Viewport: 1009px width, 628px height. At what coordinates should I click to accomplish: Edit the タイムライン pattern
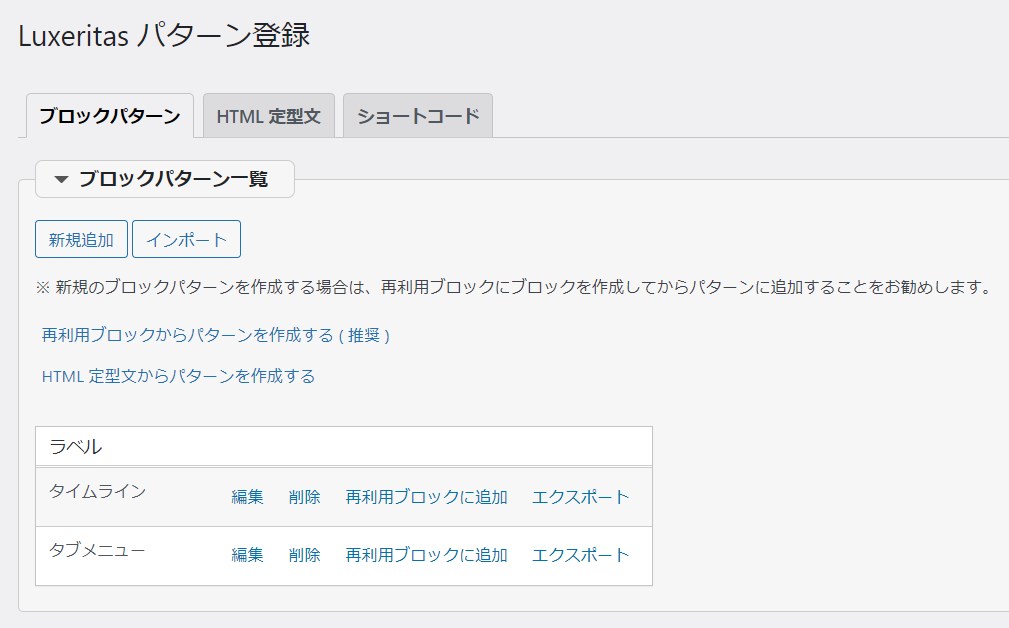pyautogui.click(x=247, y=497)
